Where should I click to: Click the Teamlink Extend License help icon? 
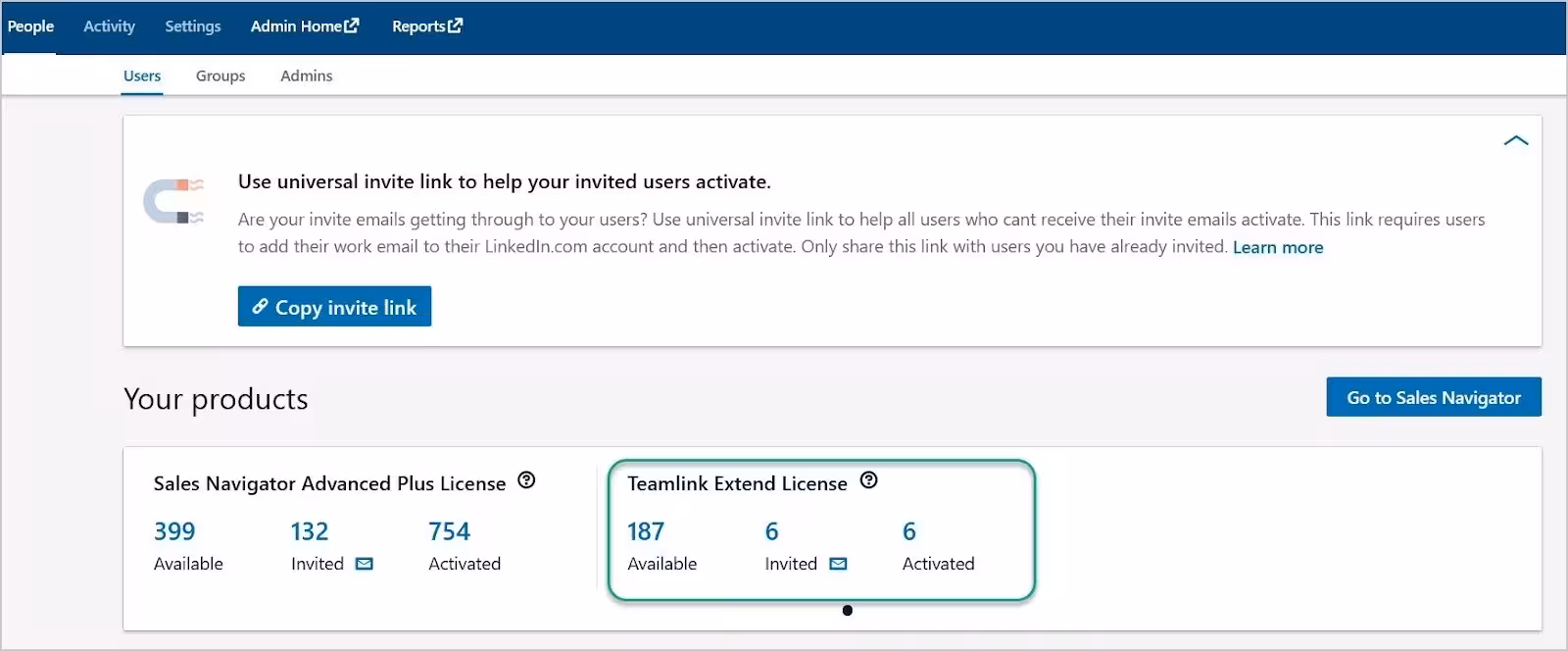[868, 480]
